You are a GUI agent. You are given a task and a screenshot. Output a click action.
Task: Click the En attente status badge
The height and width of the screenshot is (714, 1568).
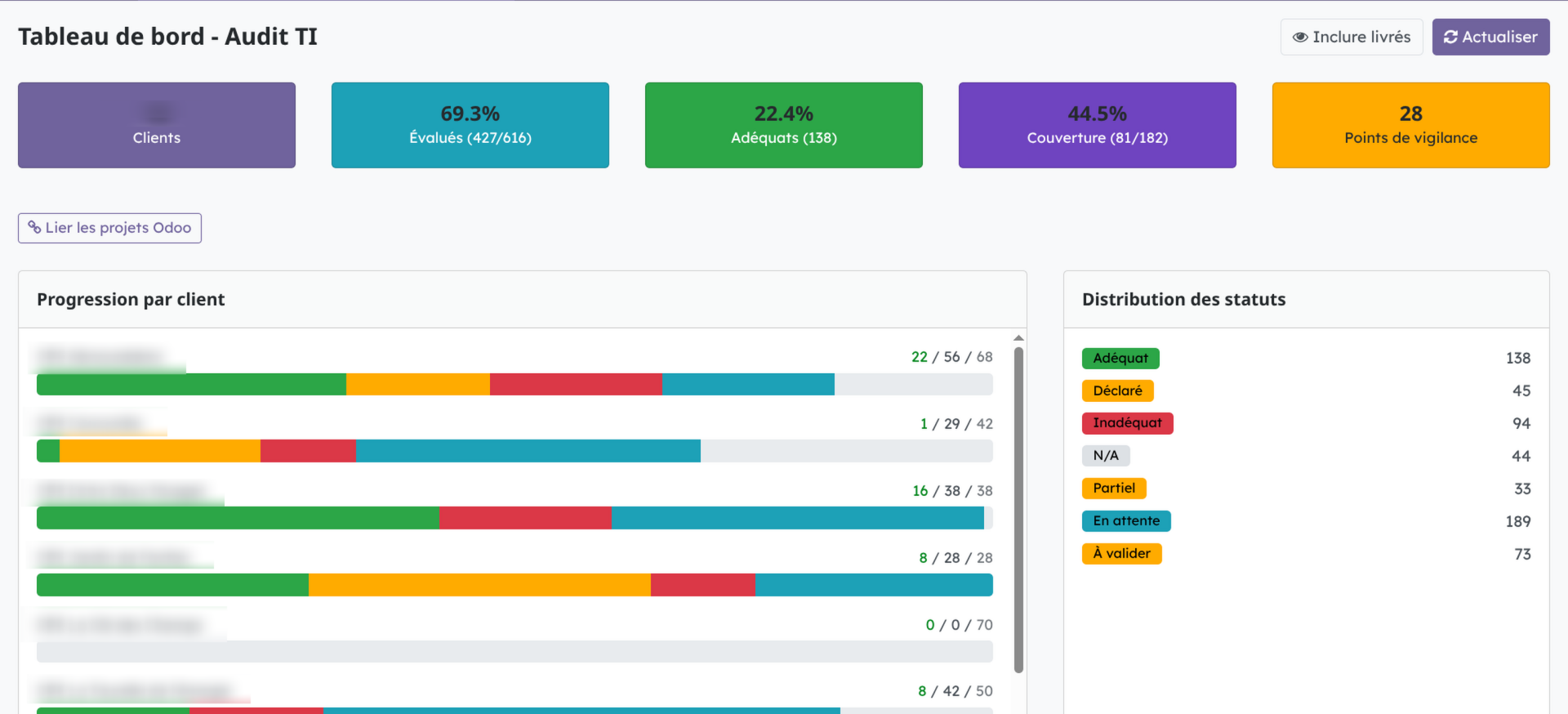(1125, 521)
